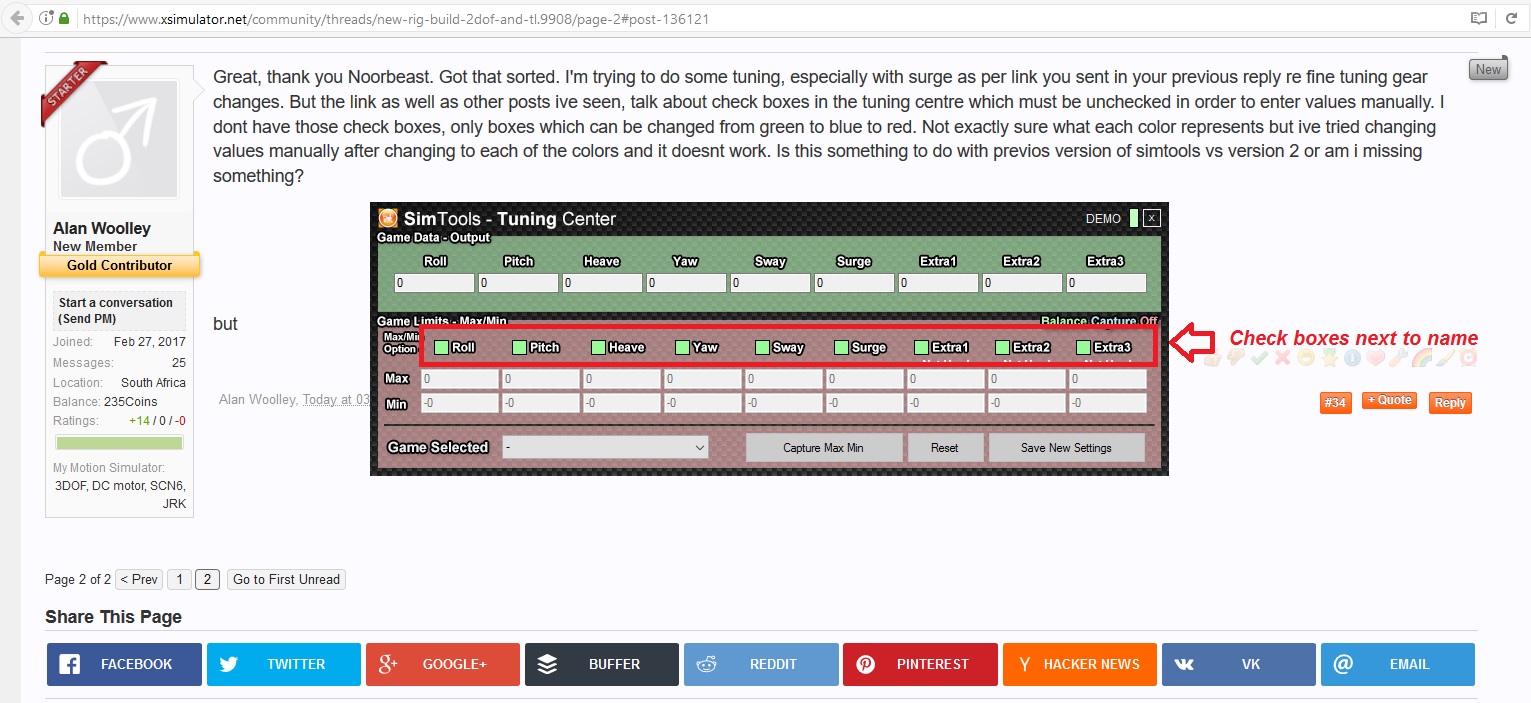This screenshot has height=703, width=1531.
Task: Open Alan Woolley's profile name link
Action: coord(102,228)
